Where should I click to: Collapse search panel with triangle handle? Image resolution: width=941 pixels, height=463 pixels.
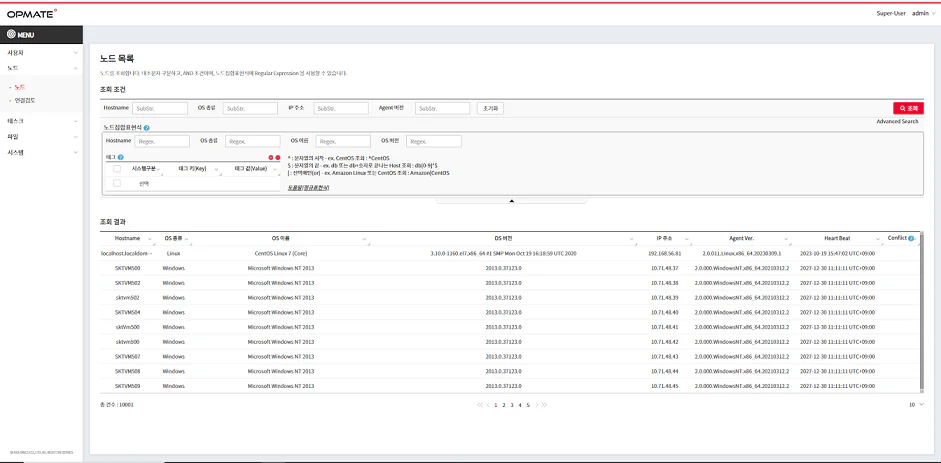click(x=511, y=201)
